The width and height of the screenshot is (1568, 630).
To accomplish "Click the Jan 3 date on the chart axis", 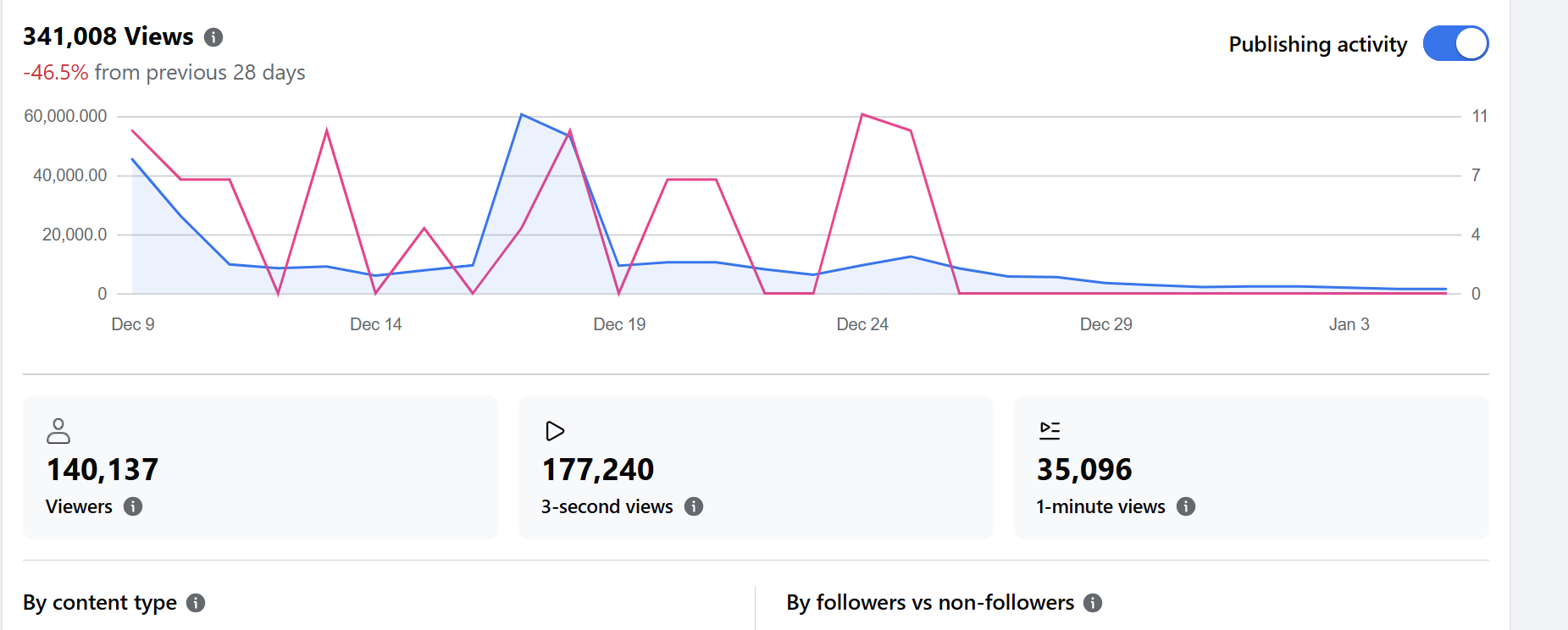I will pyautogui.click(x=1349, y=324).
